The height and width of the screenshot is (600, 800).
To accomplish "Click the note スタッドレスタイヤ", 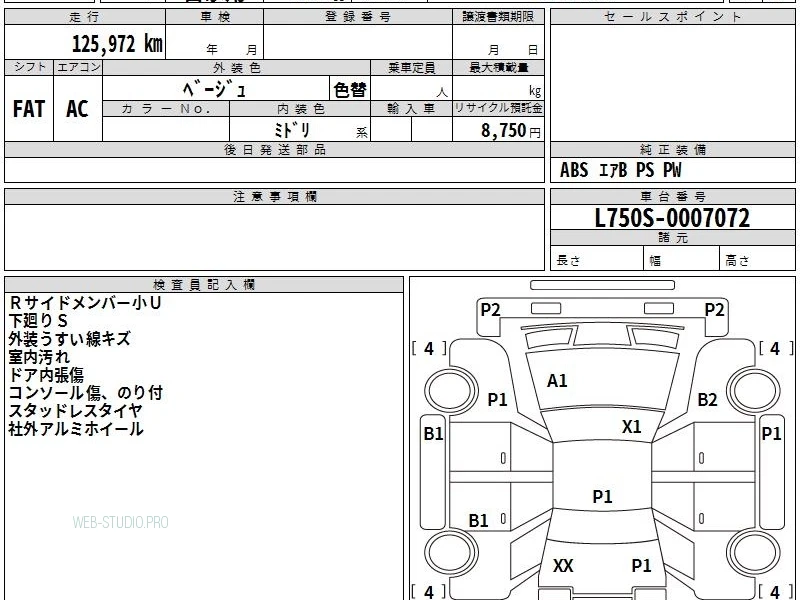I will (x=76, y=411).
